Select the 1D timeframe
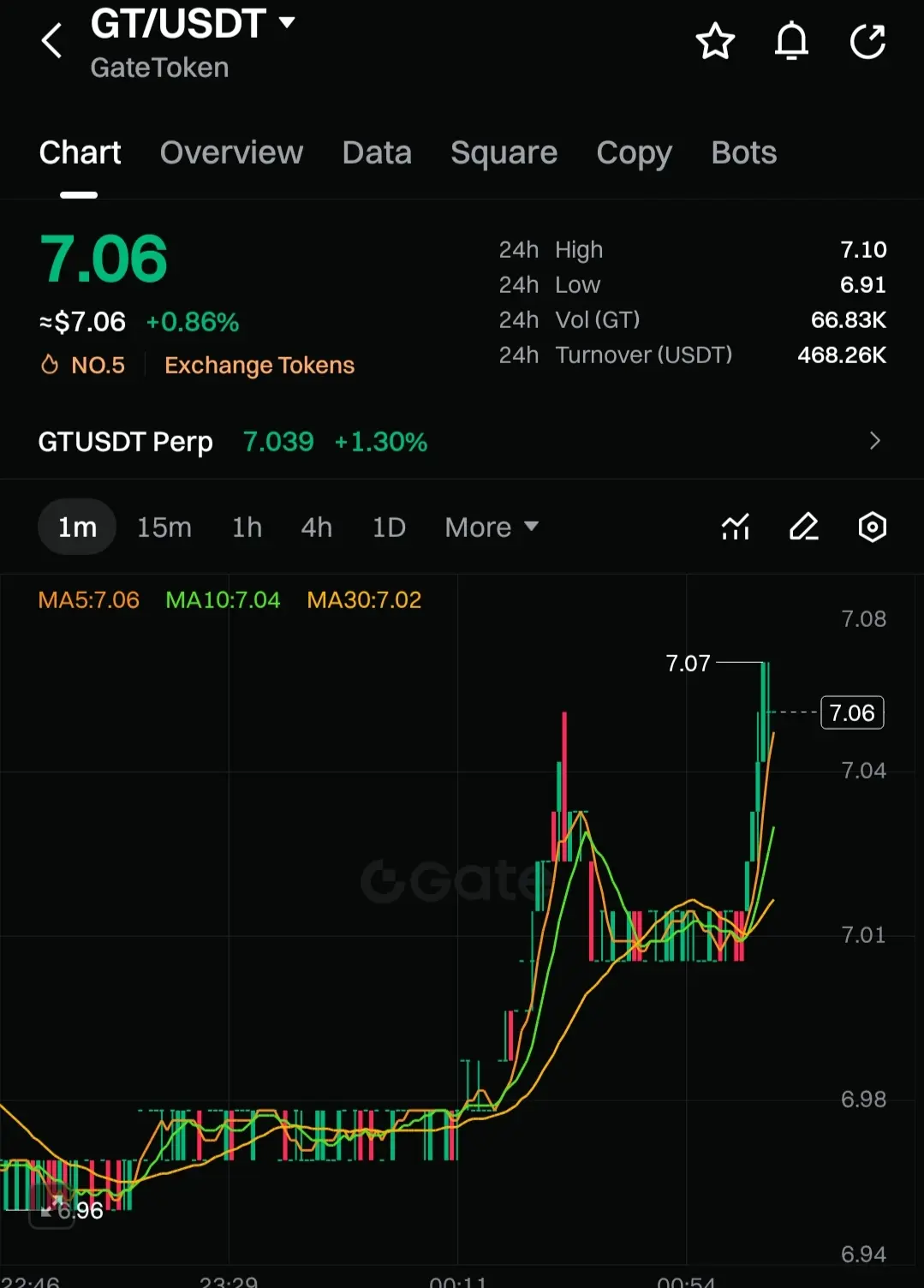The width and height of the screenshot is (924, 1288). click(x=389, y=527)
